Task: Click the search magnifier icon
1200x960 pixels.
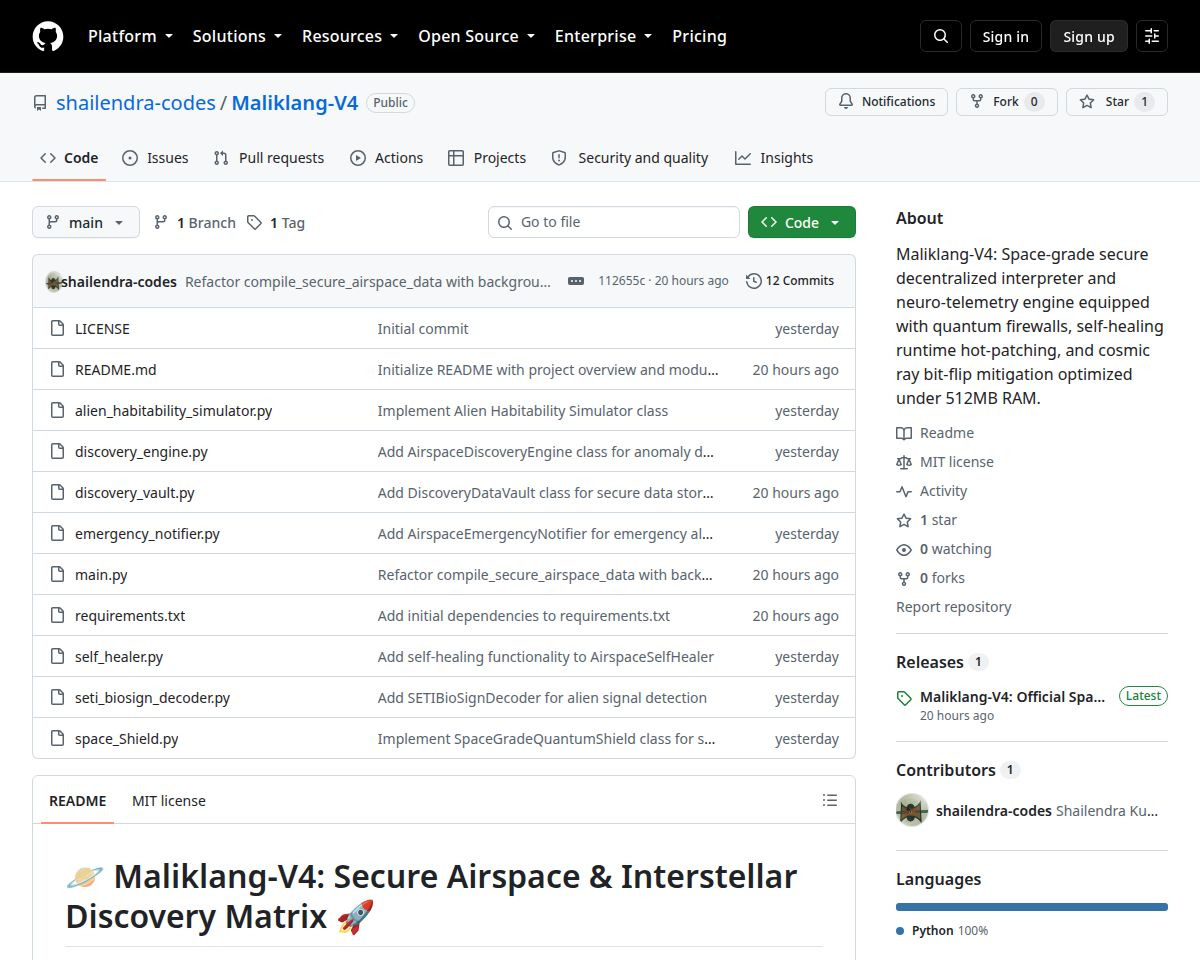Action: pos(941,36)
